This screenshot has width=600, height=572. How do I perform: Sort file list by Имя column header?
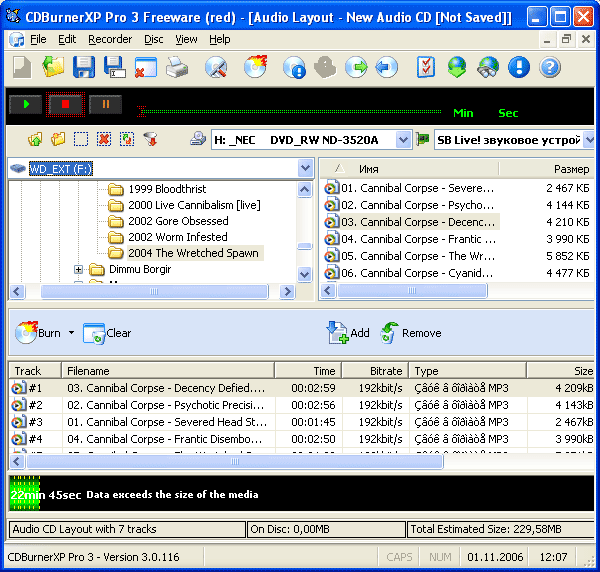(x=409, y=169)
